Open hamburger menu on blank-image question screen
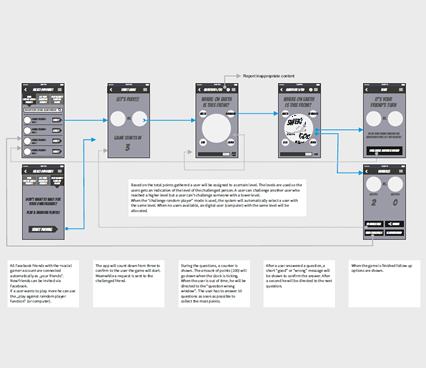The image size is (426, 368). pos(234,89)
